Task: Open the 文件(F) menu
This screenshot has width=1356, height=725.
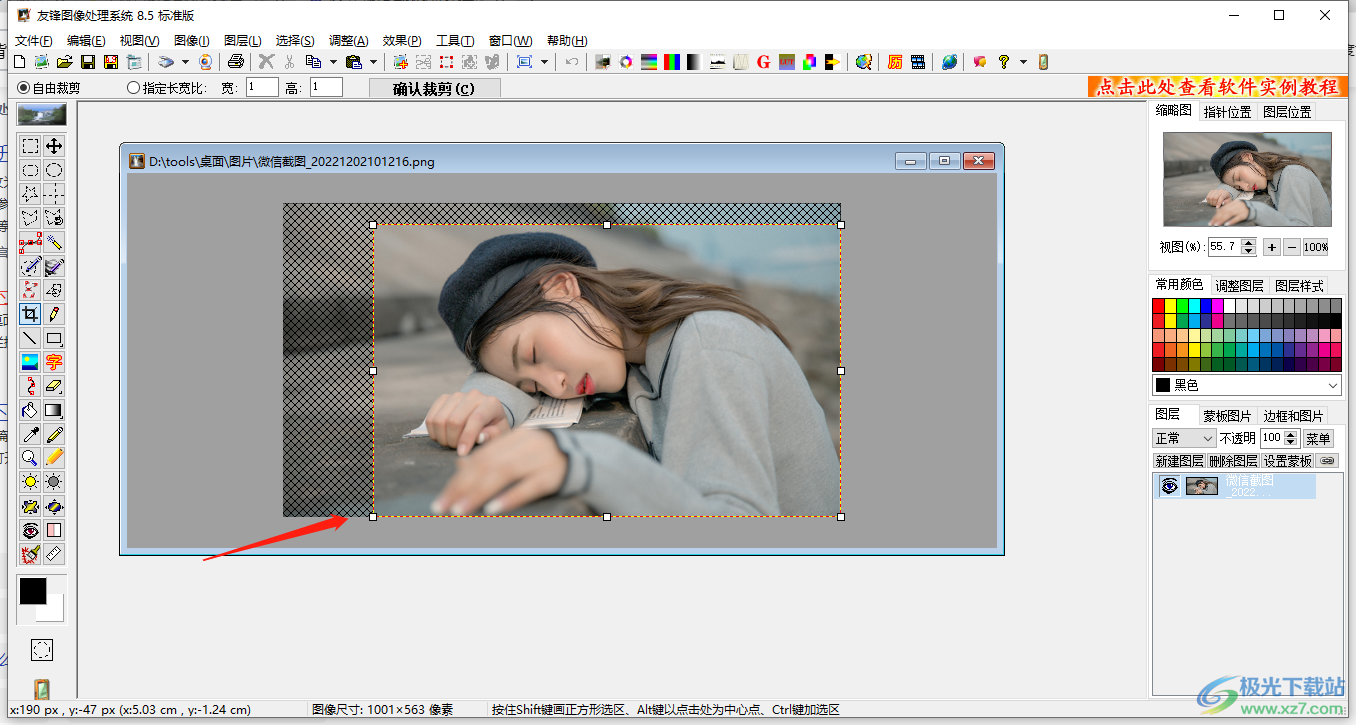Action: 33,41
